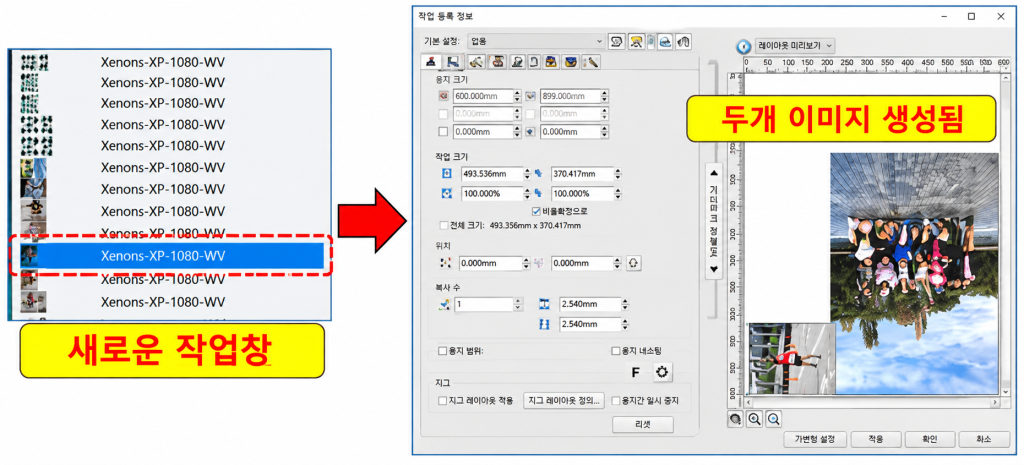Image resolution: width=1024 pixels, height=465 pixels.
Task: Enable 지그 레이아웃 적용 checkbox
Action: 442,400
